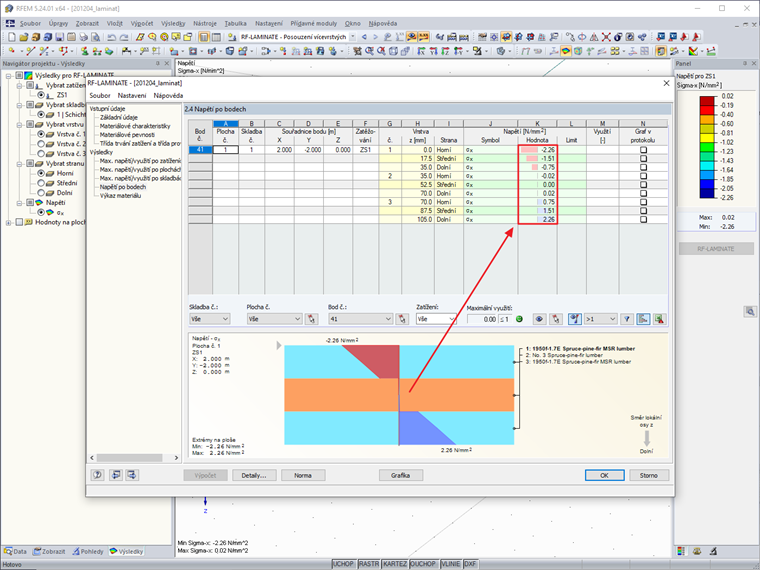Click the result diagram icon beside Excel export
Image resolution: width=760 pixels, height=570 pixels.
point(643,319)
